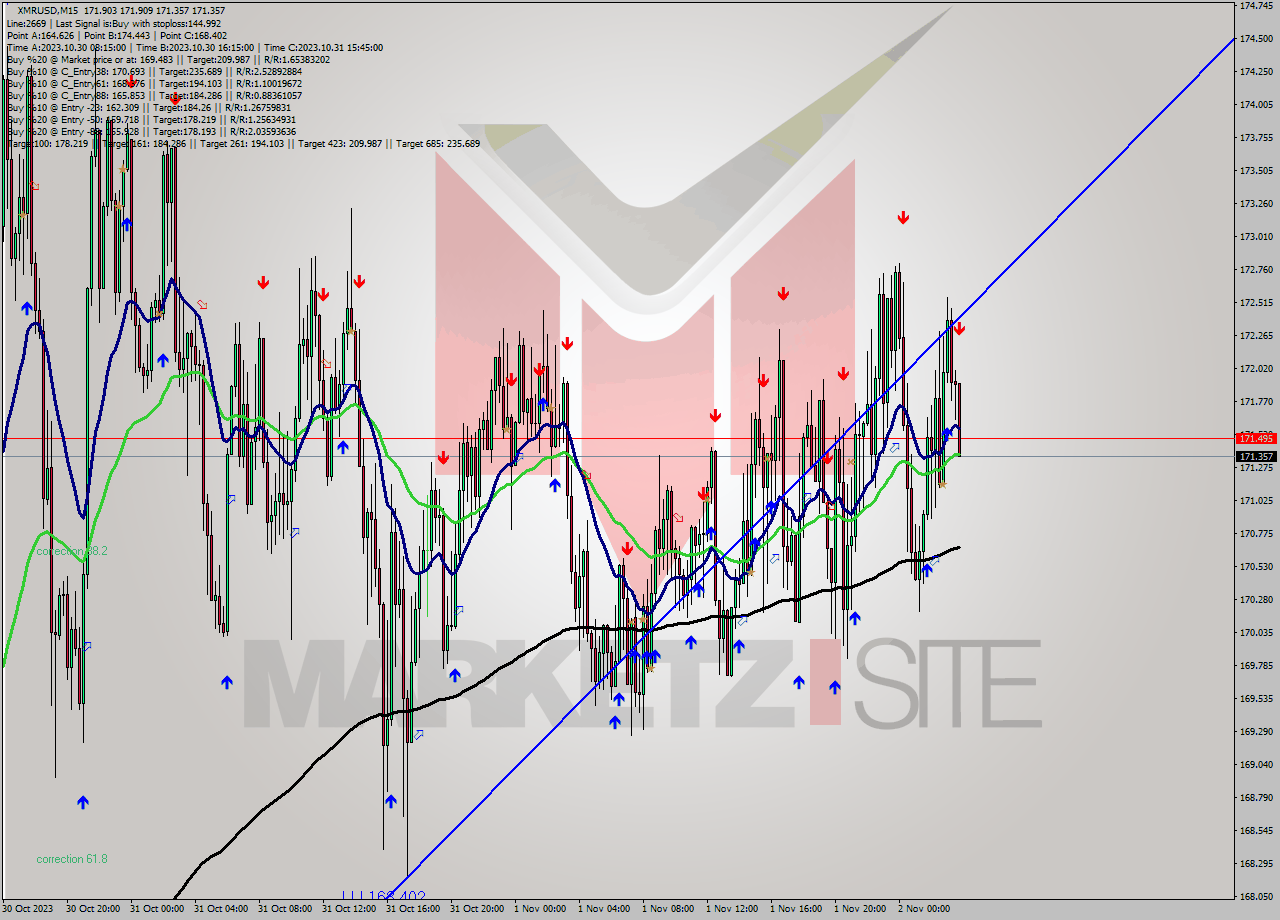Click the 173.260 price axis label
This screenshot has width=1280, height=920.
tap(1256, 204)
